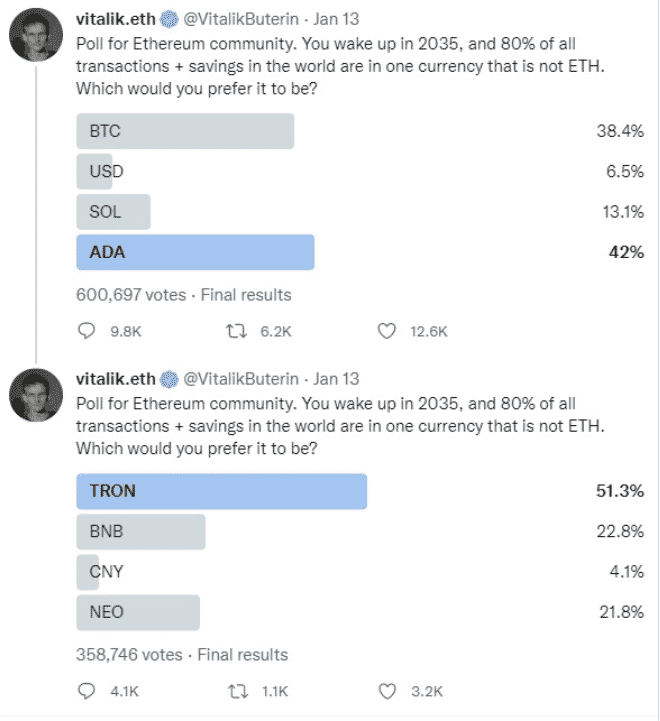The image size is (660, 721).
Task: Select the BNB poll result bar
Action: coord(141,532)
